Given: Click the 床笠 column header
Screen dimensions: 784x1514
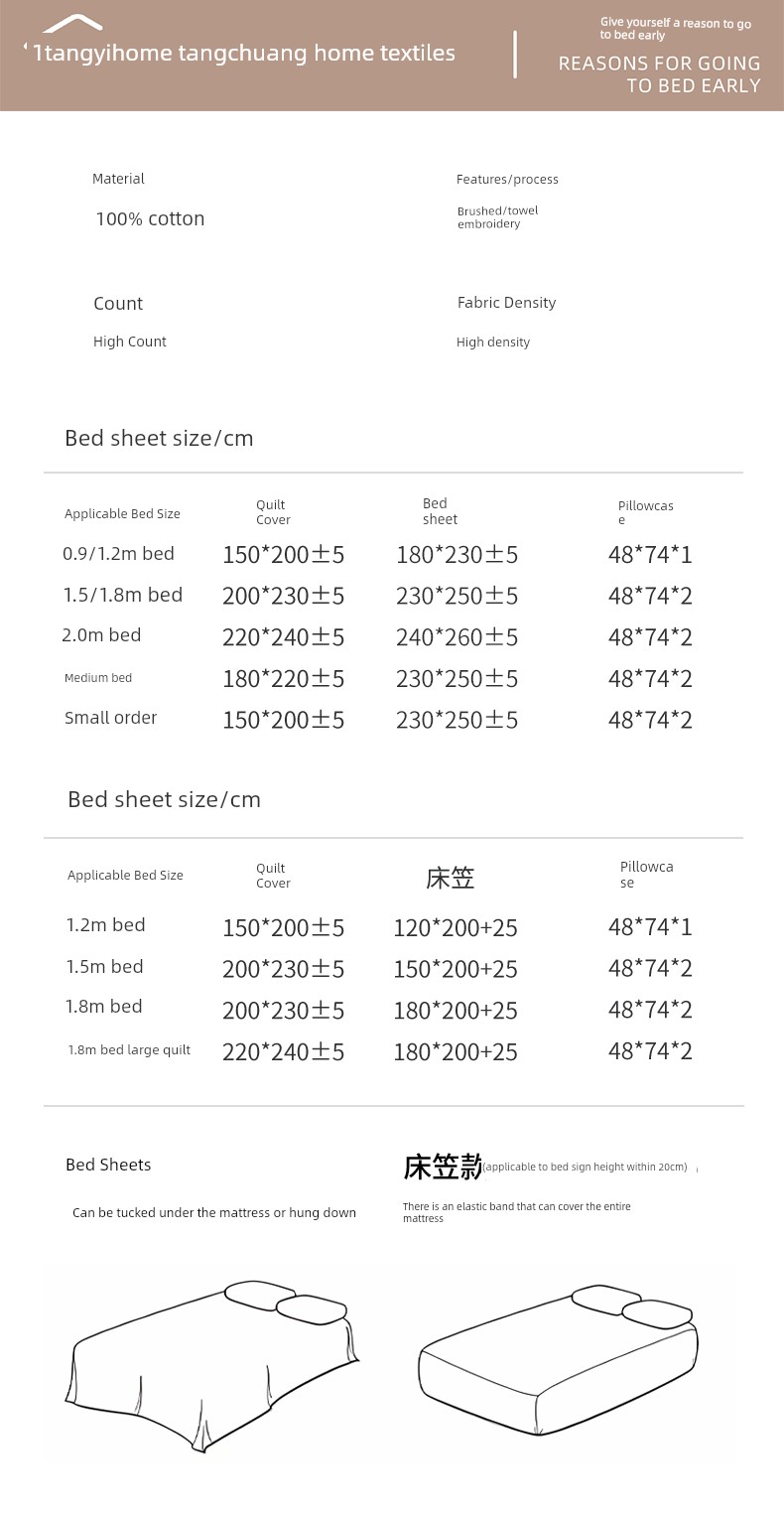Looking at the screenshot, I should click(x=451, y=878).
